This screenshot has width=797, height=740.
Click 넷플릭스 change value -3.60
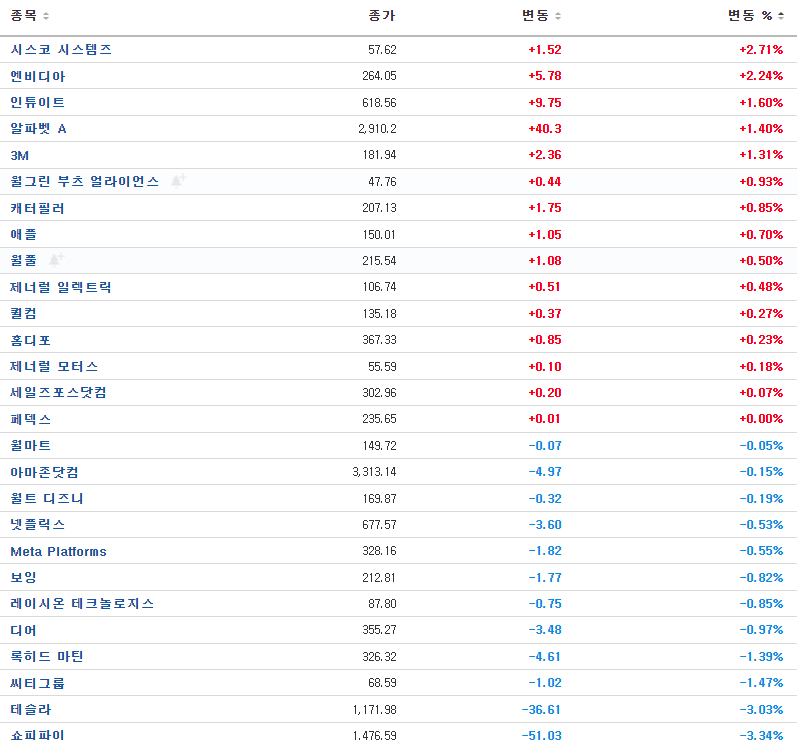tap(545, 525)
